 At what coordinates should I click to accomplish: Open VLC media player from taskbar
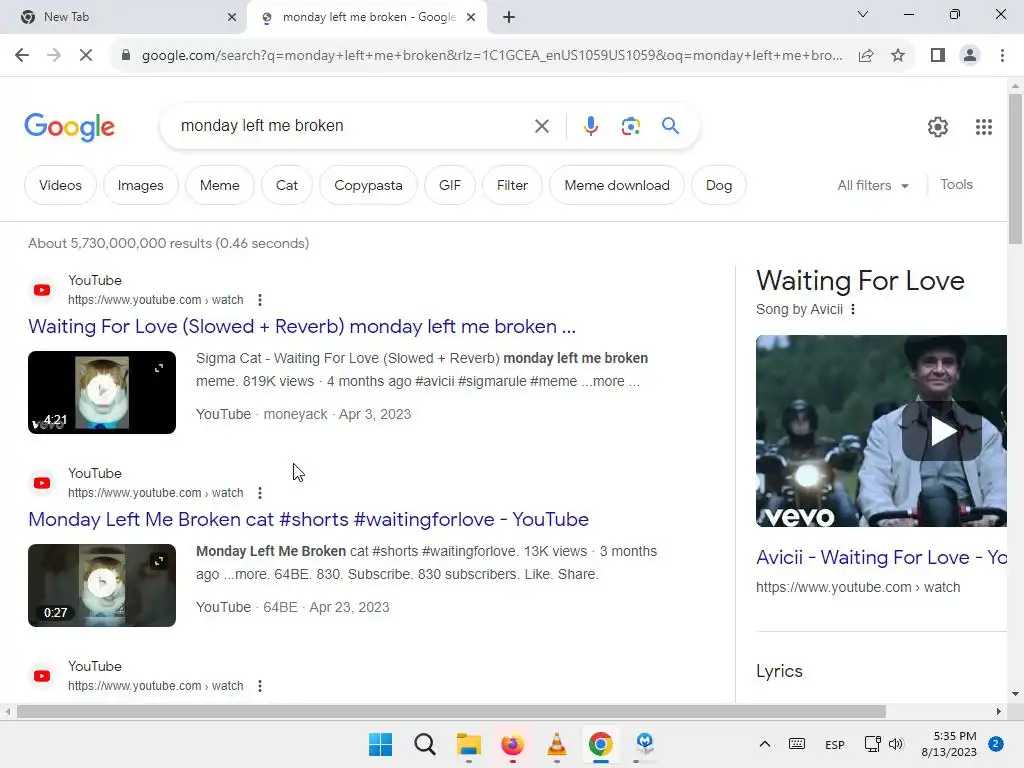(x=556, y=744)
